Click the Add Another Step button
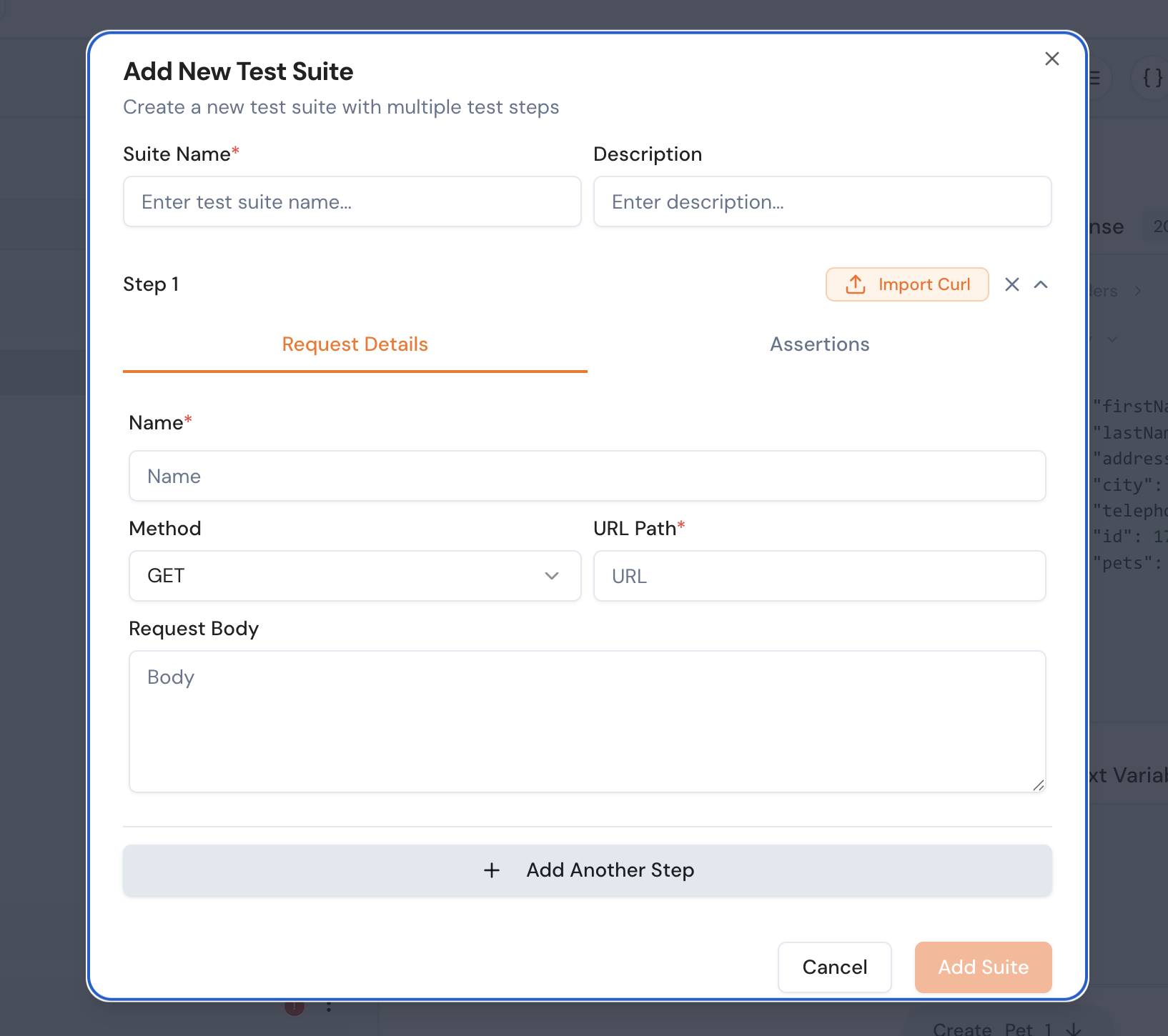Image resolution: width=1168 pixels, height=1036 pixels. (x=610, y=870)
